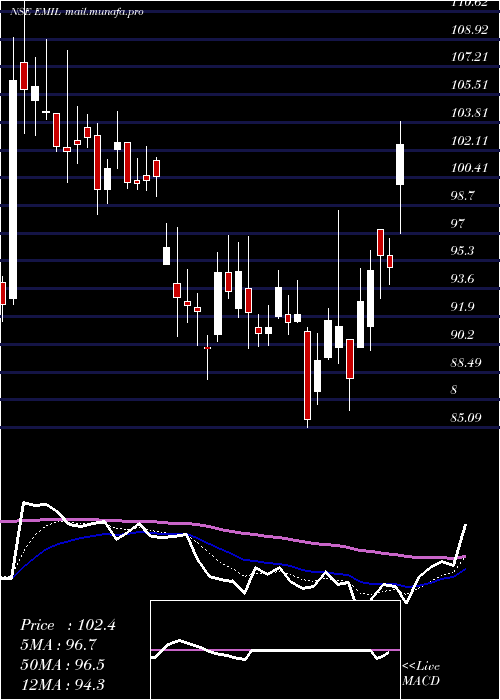
Task: Click the 103.81 price axis label
Action: (x=469, y=112)
